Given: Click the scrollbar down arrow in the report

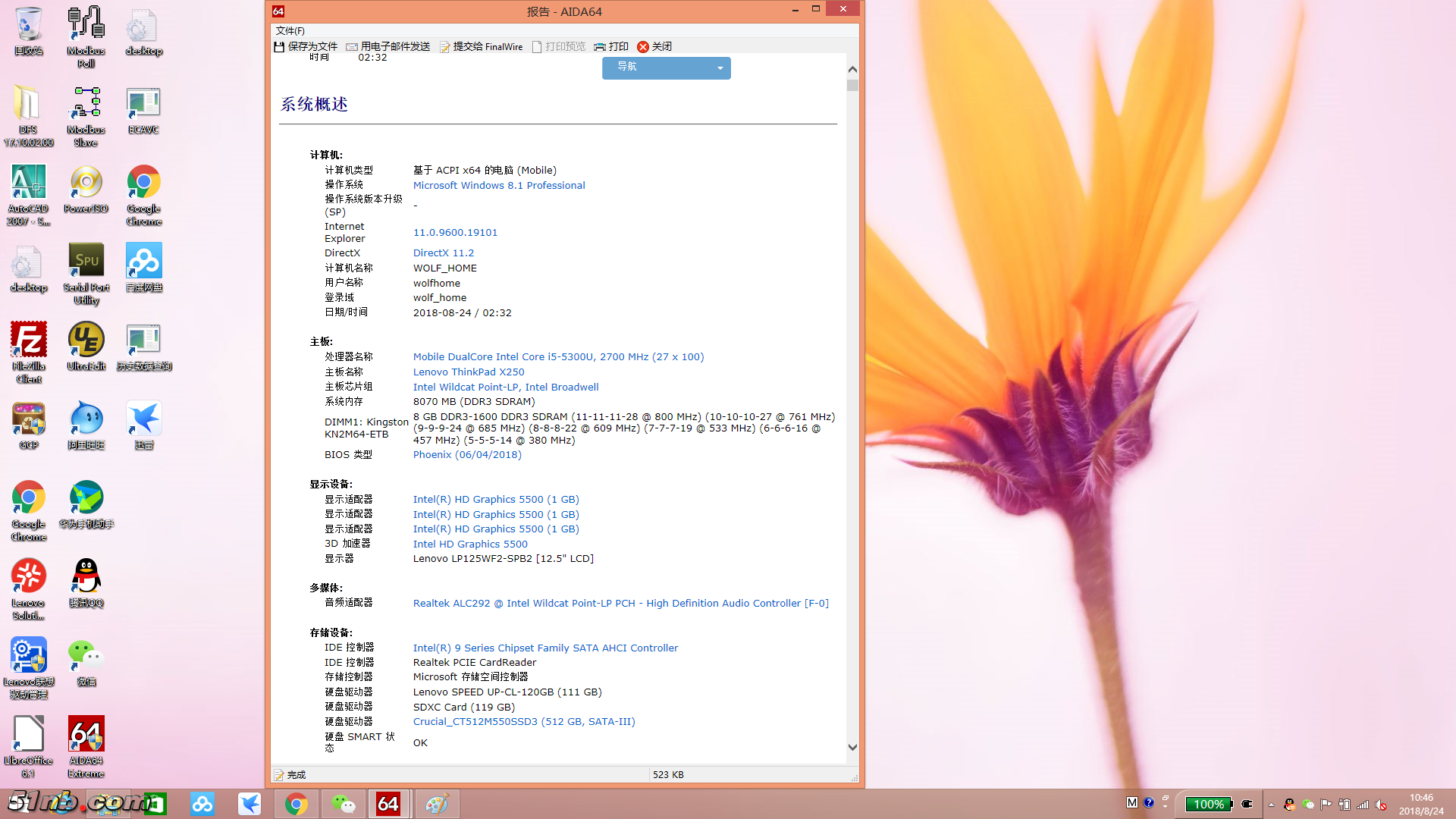Looking at the screenshot, I should [x=852, y=747].
